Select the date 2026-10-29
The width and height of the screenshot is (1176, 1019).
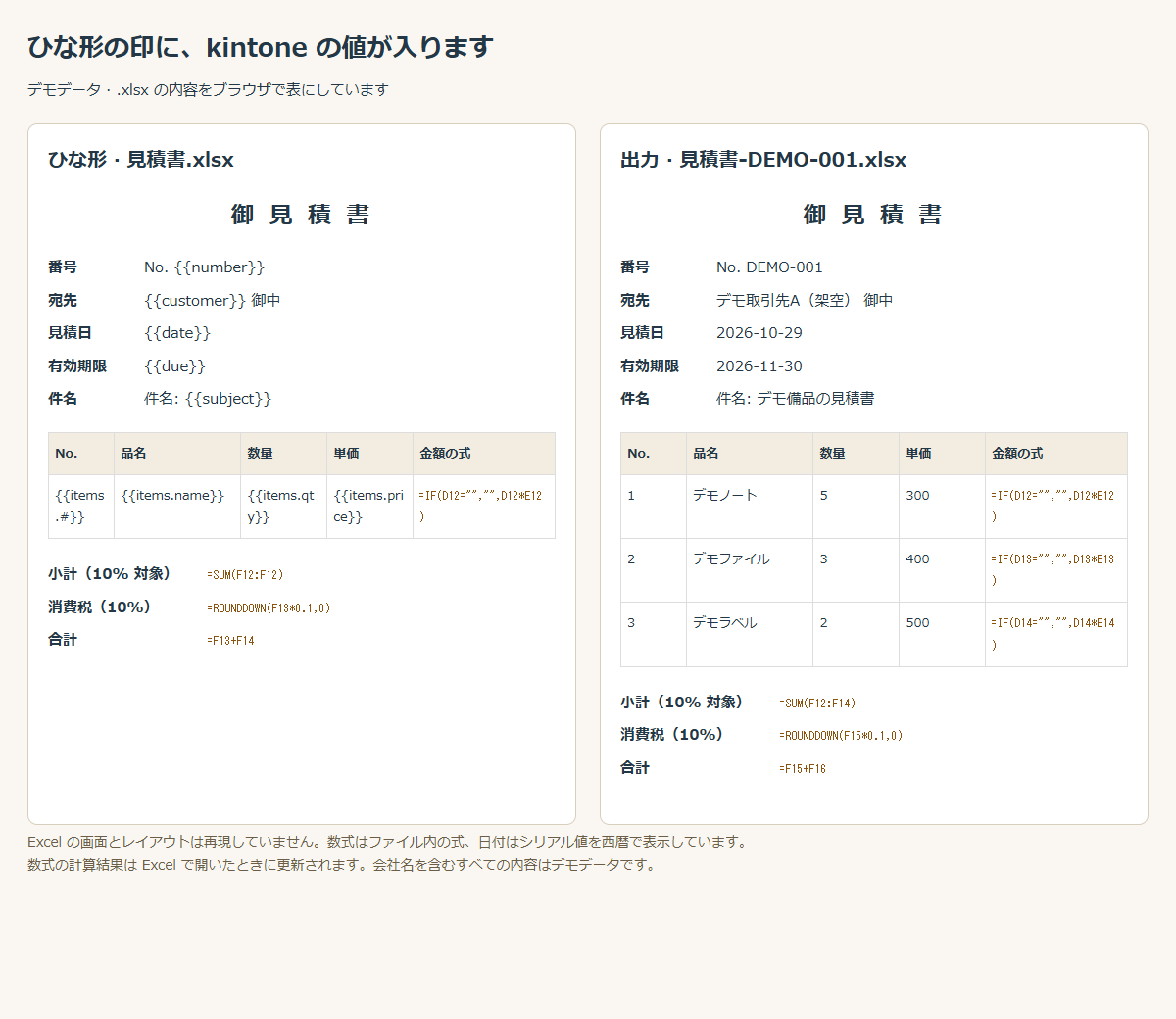(759, 333)
